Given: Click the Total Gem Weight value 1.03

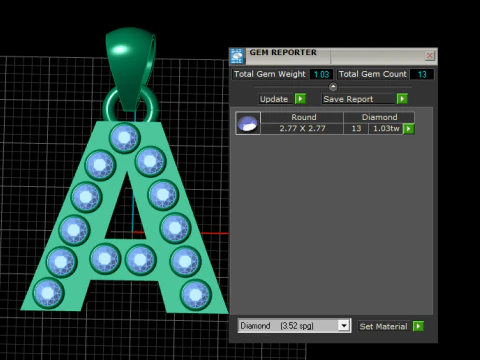Looking at the screenshot, I should coord(321,74).
